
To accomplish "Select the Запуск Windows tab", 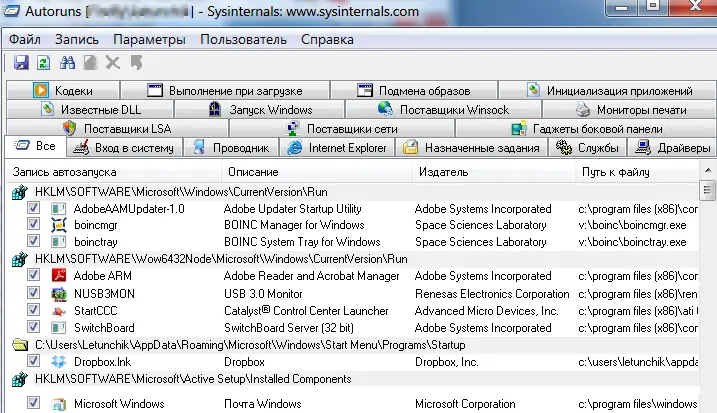I will pyautogui.click(x=260, y=110).
